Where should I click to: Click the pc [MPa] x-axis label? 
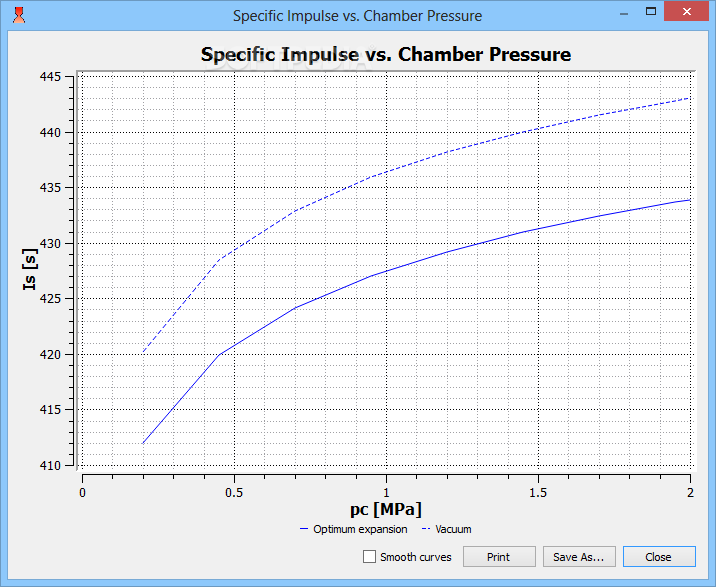[x=386, y=509]
